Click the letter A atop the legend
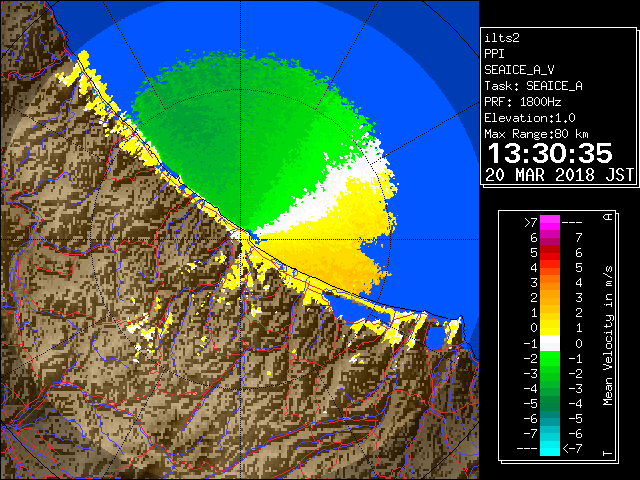This screenshot has height=480, width=640. (608, 217)
